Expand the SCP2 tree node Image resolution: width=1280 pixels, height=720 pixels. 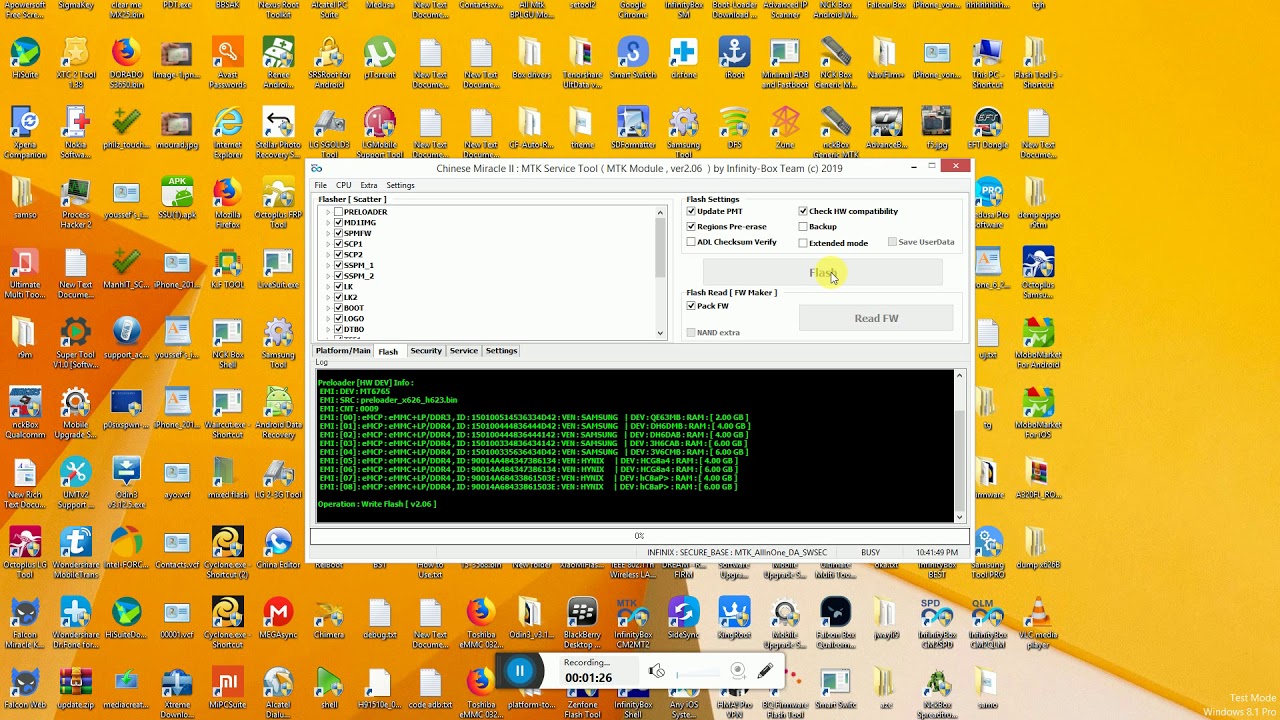pos(328,255)
